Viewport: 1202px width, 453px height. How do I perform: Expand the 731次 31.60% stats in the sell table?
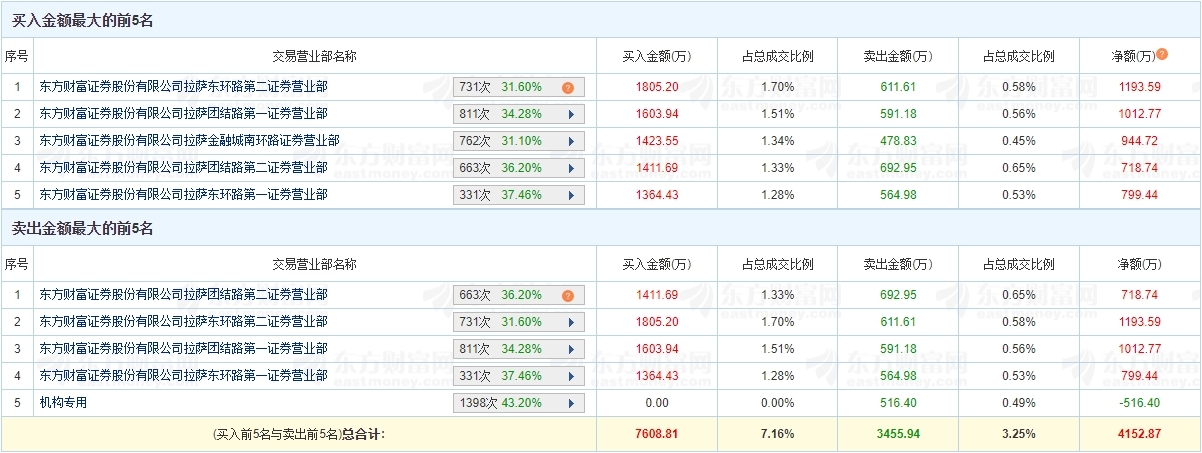(x=571, y=322)
